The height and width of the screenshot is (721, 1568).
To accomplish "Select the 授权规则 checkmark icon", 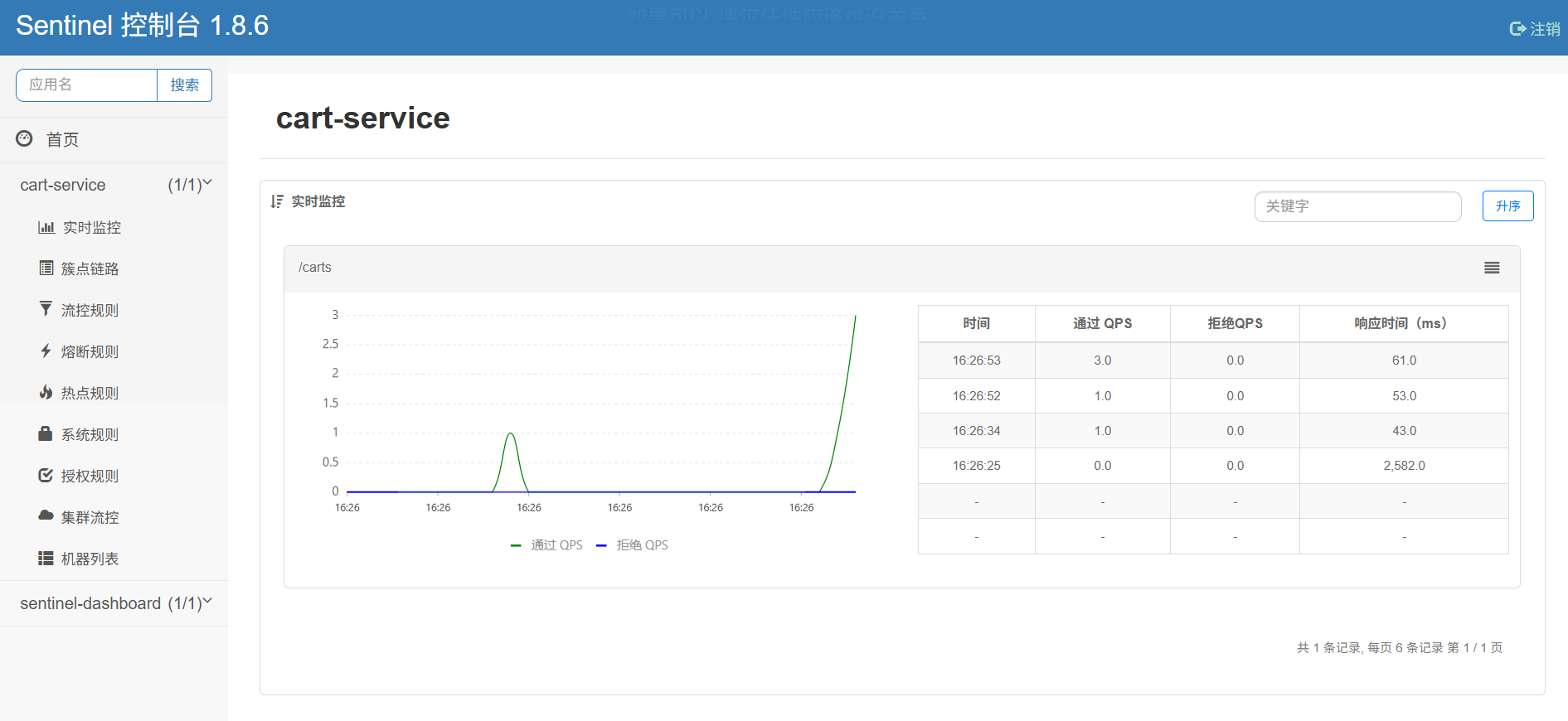I will pos(46,475).
